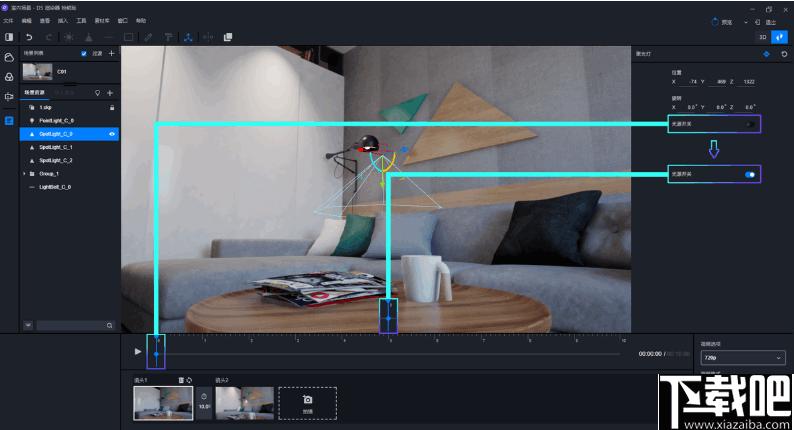Open the 插入 menu
This screenshot has width=794, height=430.
coord(63,21)
